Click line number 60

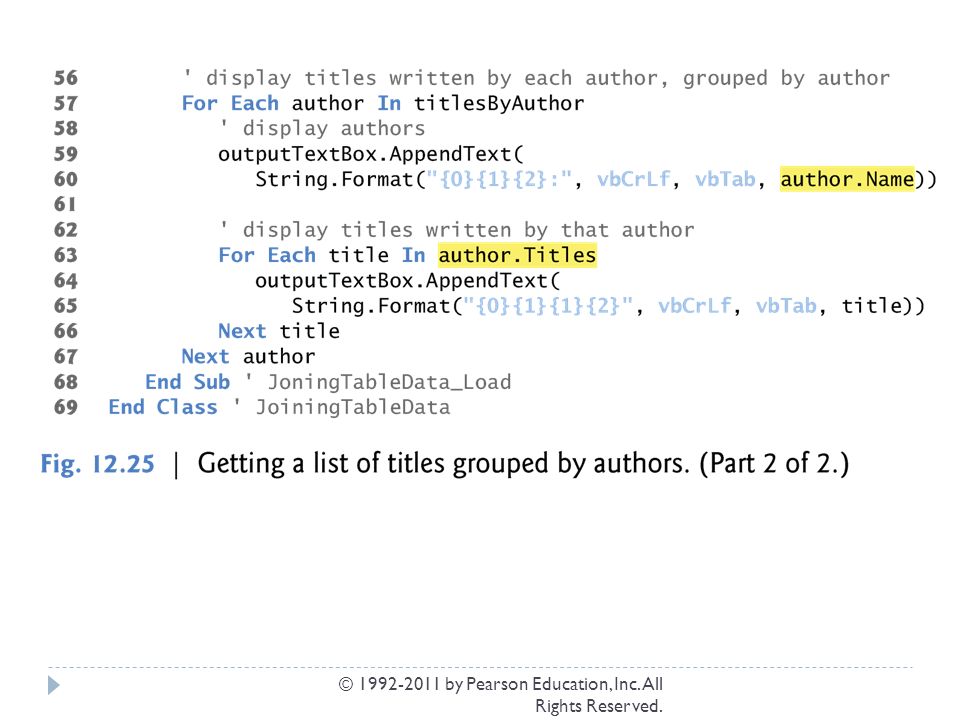pos(66,179)
